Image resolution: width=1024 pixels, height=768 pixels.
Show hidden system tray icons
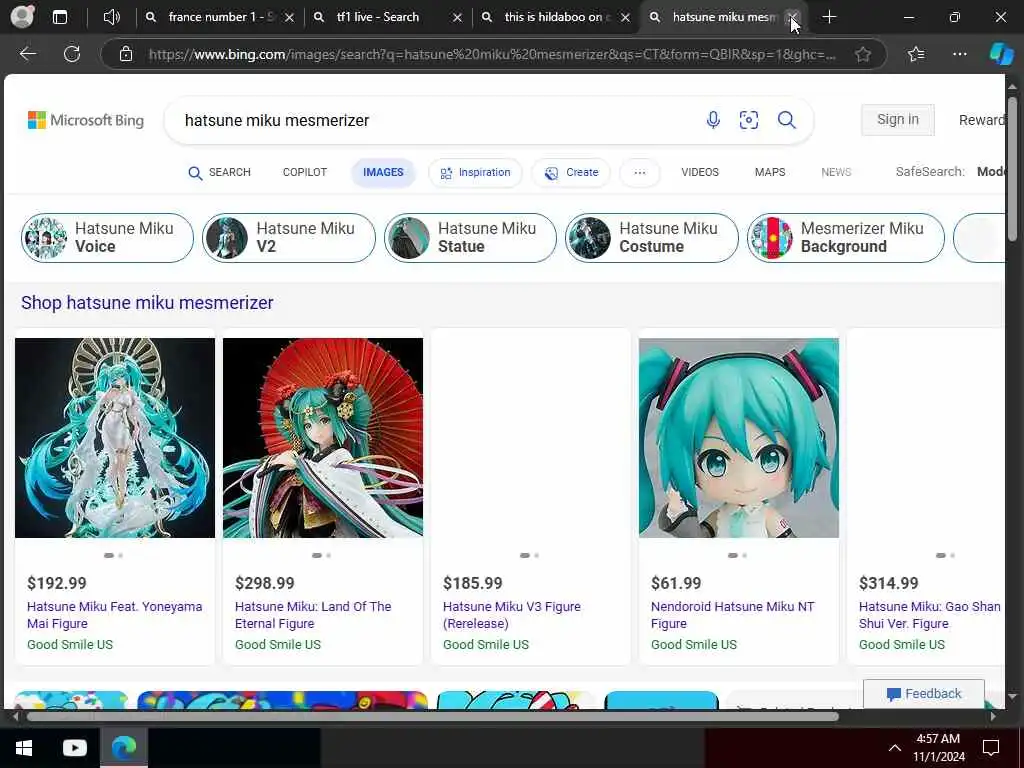tap(895, 748)
